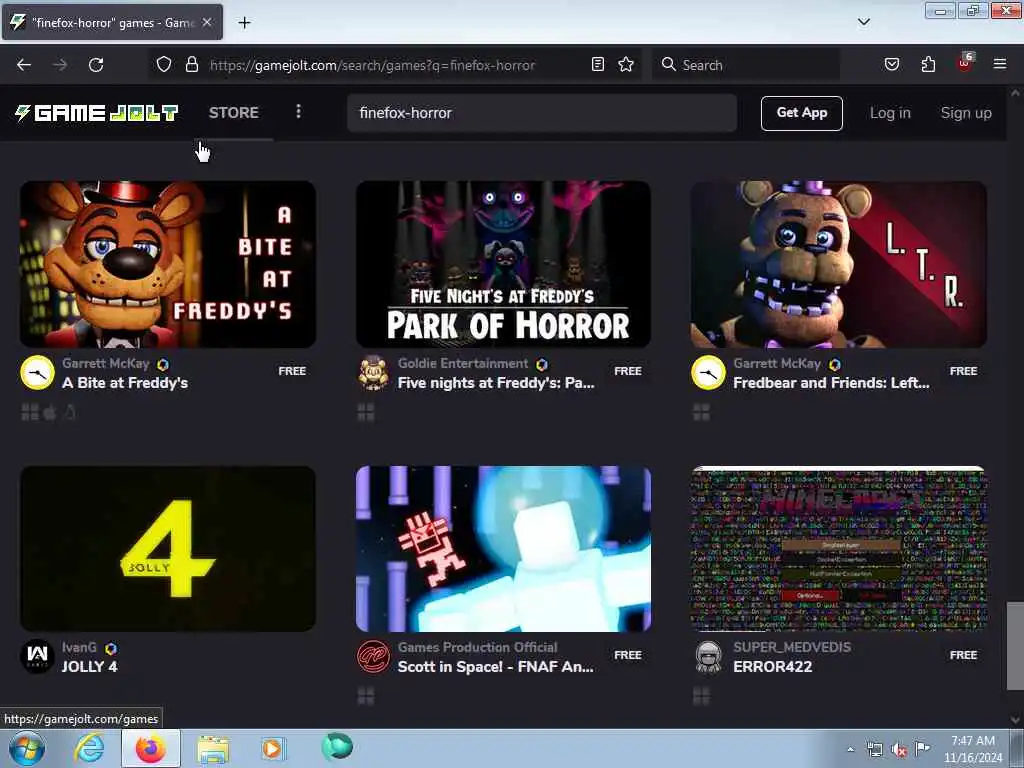
Task: Close the "finefox-horror" games tab
Action: click(207, 22)
